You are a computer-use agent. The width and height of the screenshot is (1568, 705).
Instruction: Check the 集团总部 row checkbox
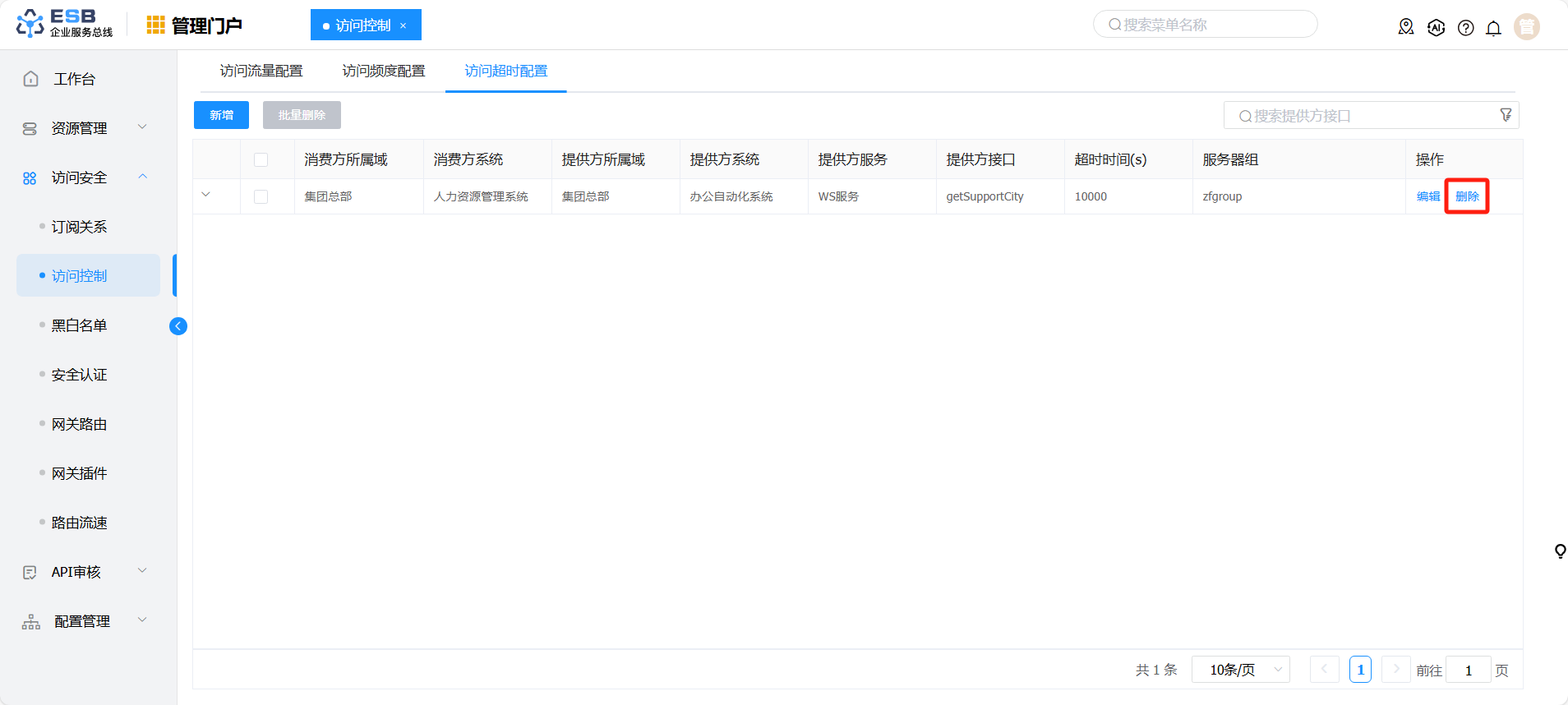tap(261, 196)
